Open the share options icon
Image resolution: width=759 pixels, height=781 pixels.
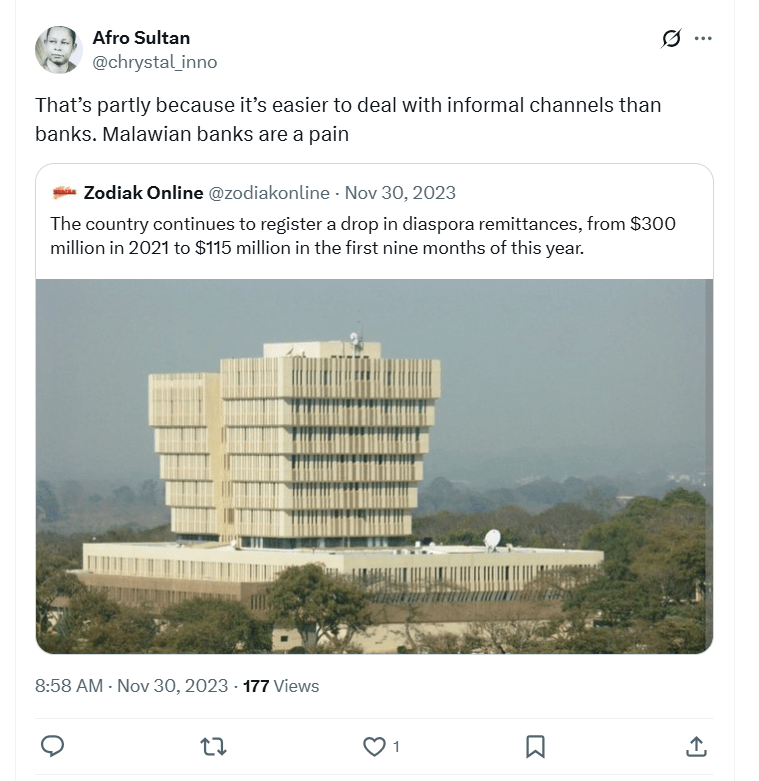[696, 746]
